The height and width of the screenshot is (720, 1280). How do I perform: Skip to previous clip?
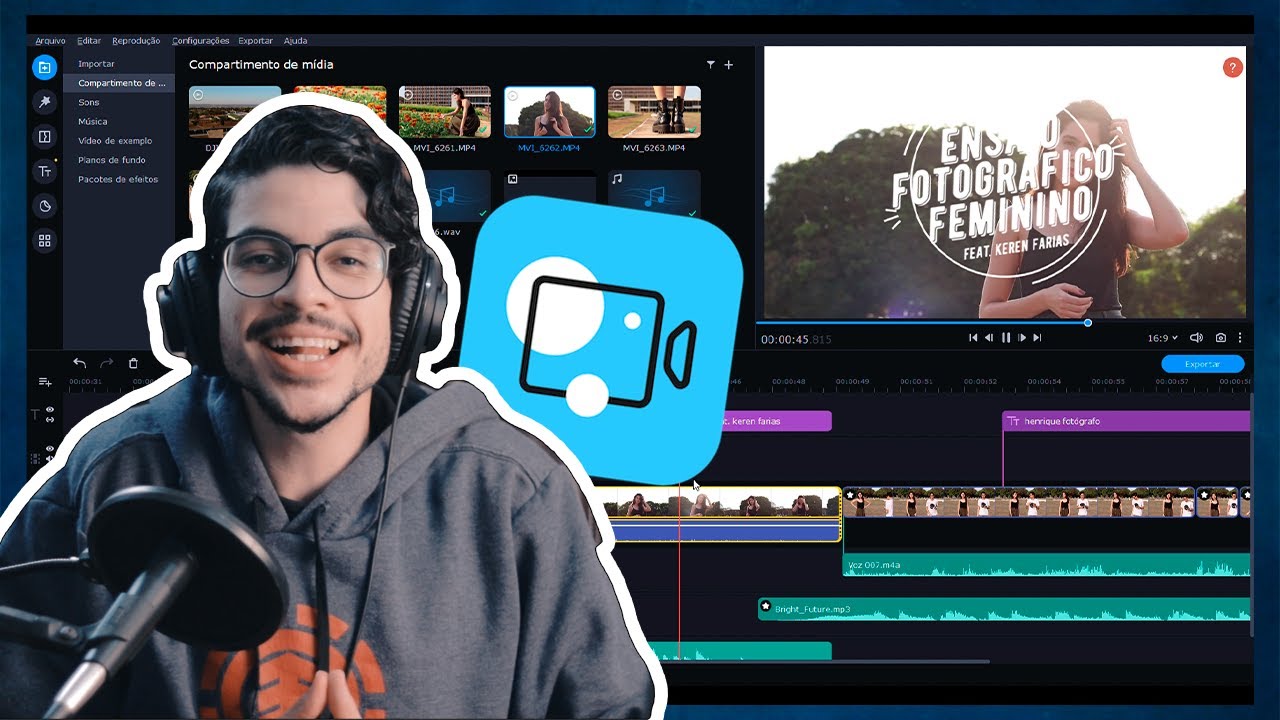tap(973, 338)
